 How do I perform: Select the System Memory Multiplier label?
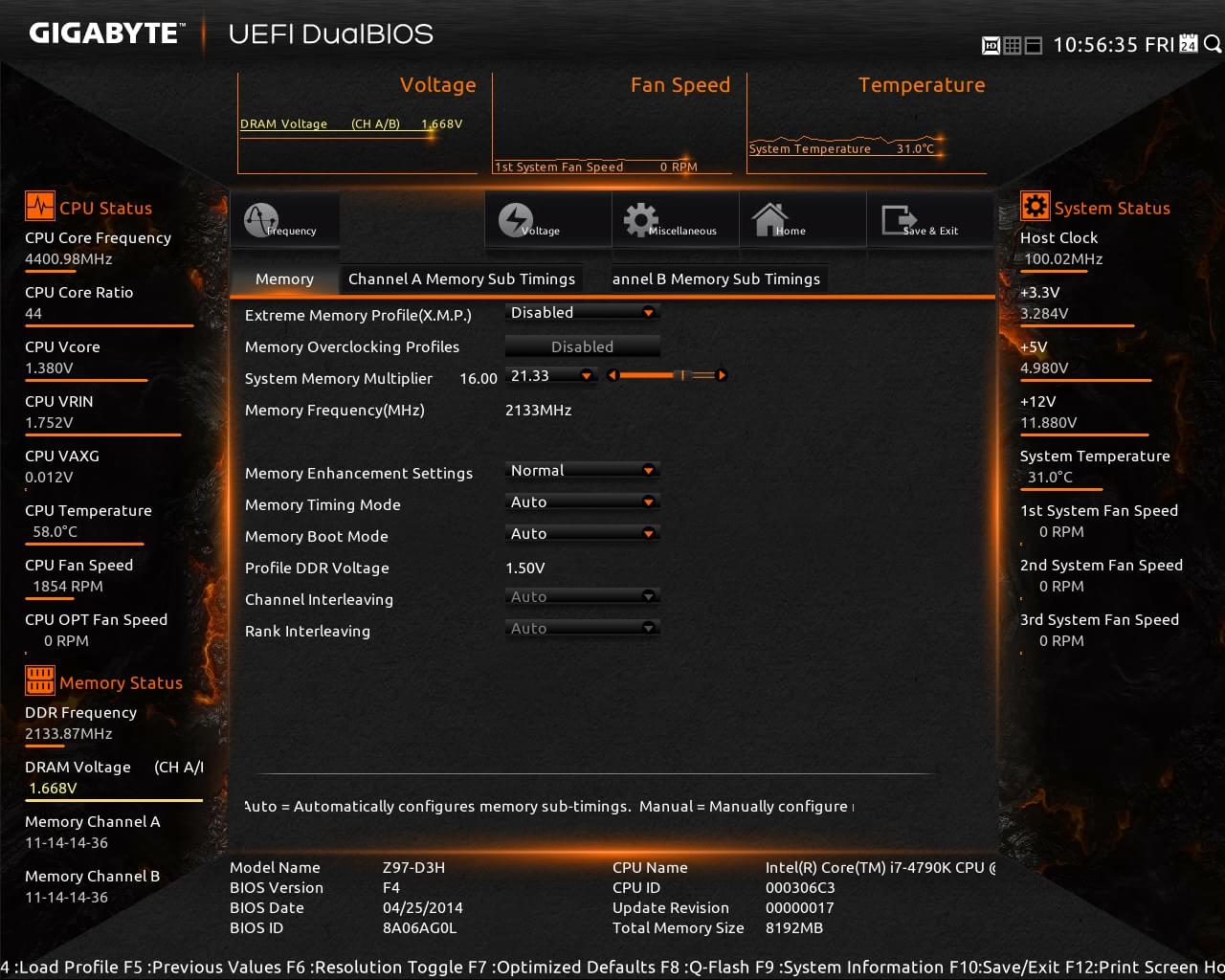[x=339, y=378]
